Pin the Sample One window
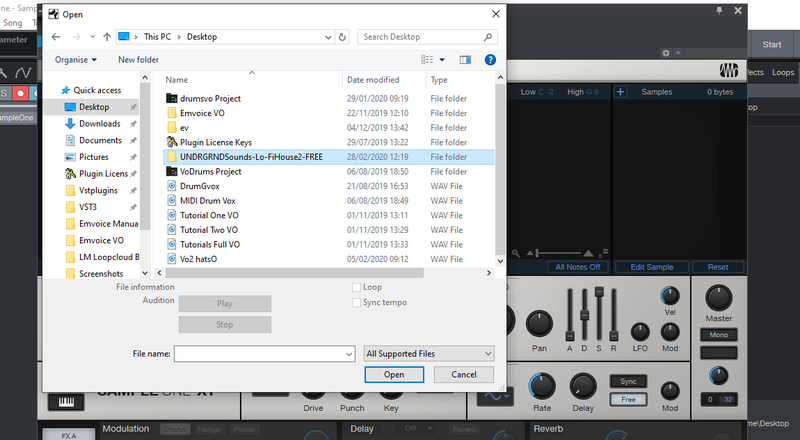This screenshot has width=800, height=440. (719, 10)
